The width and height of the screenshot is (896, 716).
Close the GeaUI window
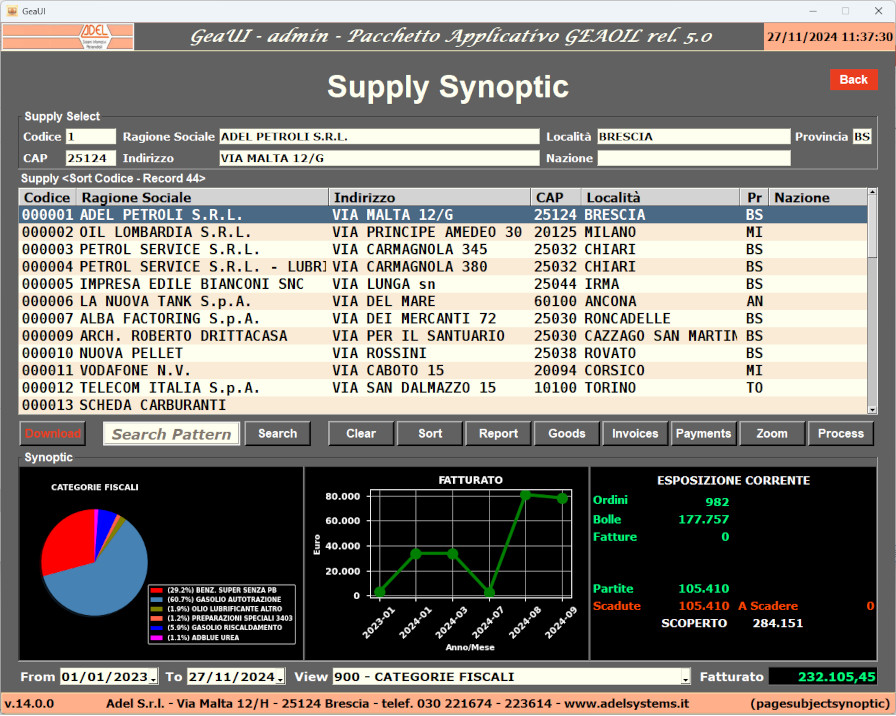pos(878,11)
